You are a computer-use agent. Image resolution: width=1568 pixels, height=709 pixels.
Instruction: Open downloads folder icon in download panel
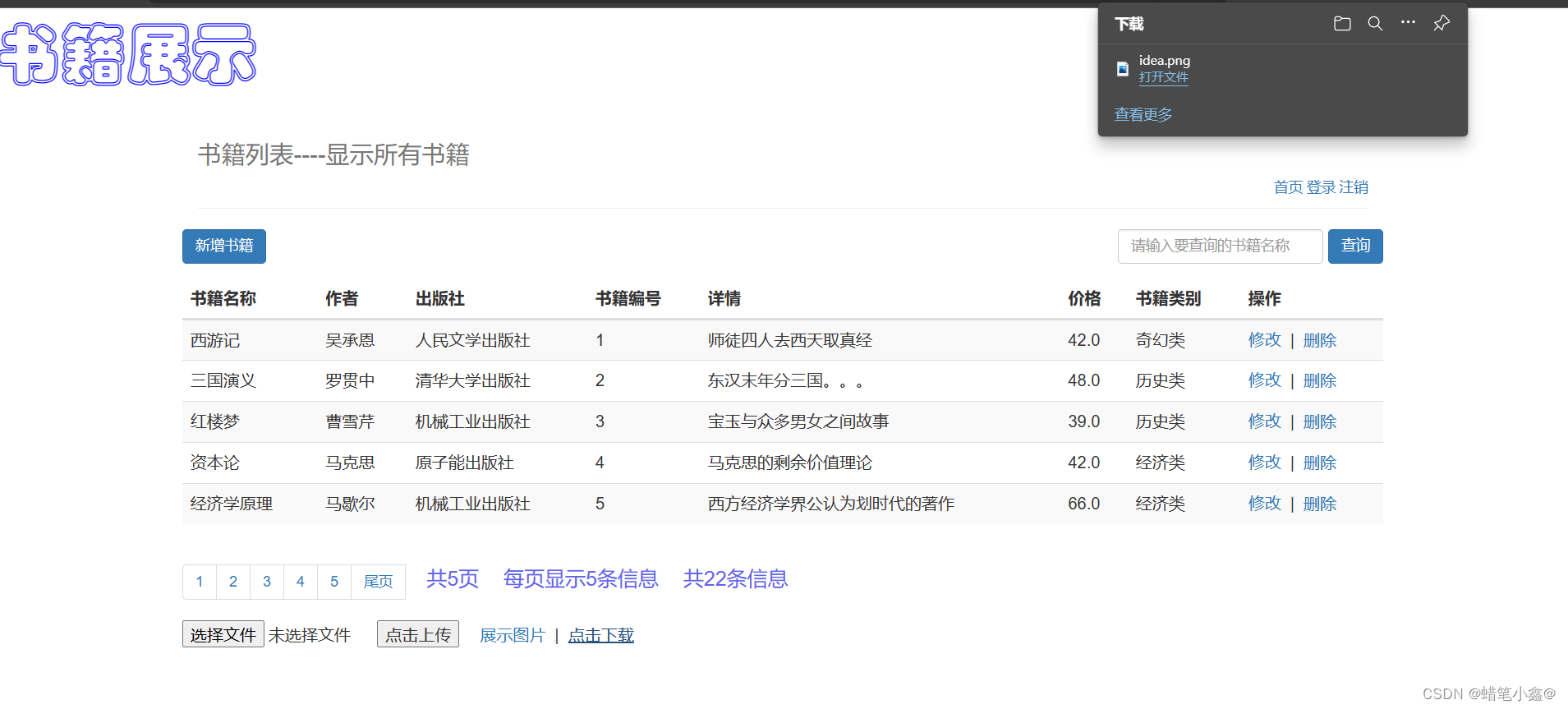point(1342,24)
